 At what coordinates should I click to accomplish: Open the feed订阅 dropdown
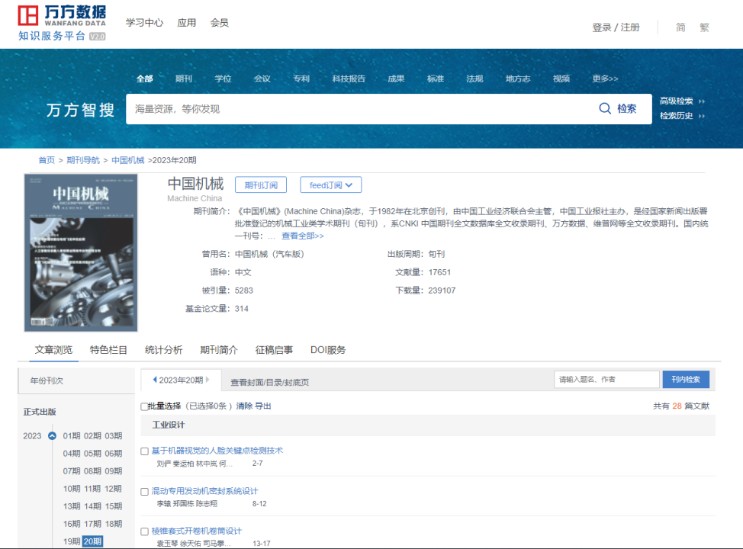click(331, 185)
